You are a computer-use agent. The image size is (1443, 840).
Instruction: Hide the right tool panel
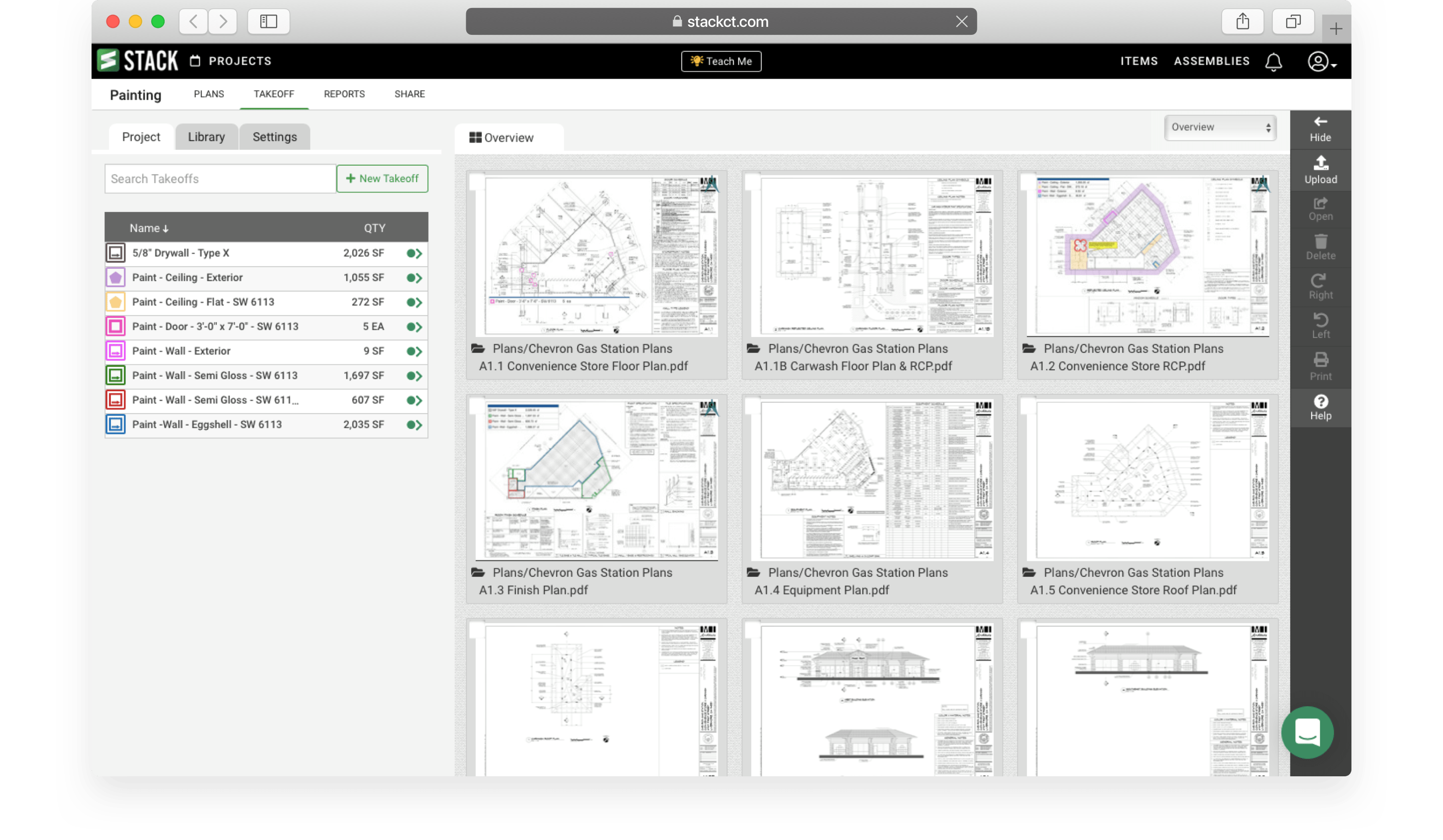(1320, 129)
